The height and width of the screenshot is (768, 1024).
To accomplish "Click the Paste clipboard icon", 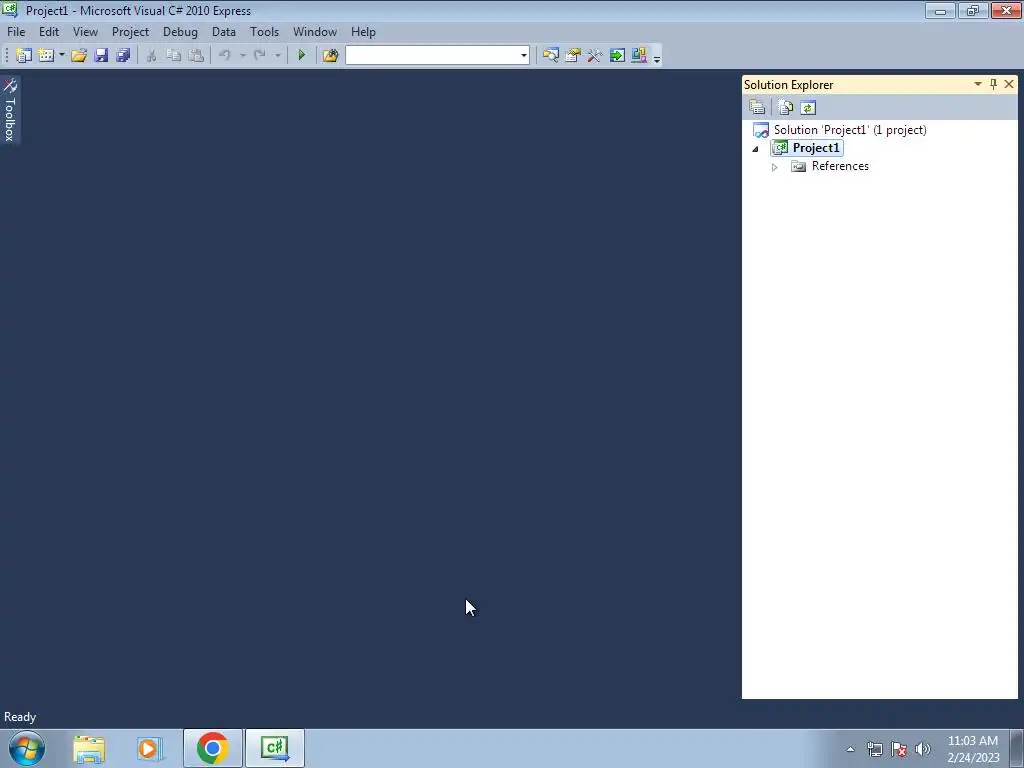I will [196, 56].
